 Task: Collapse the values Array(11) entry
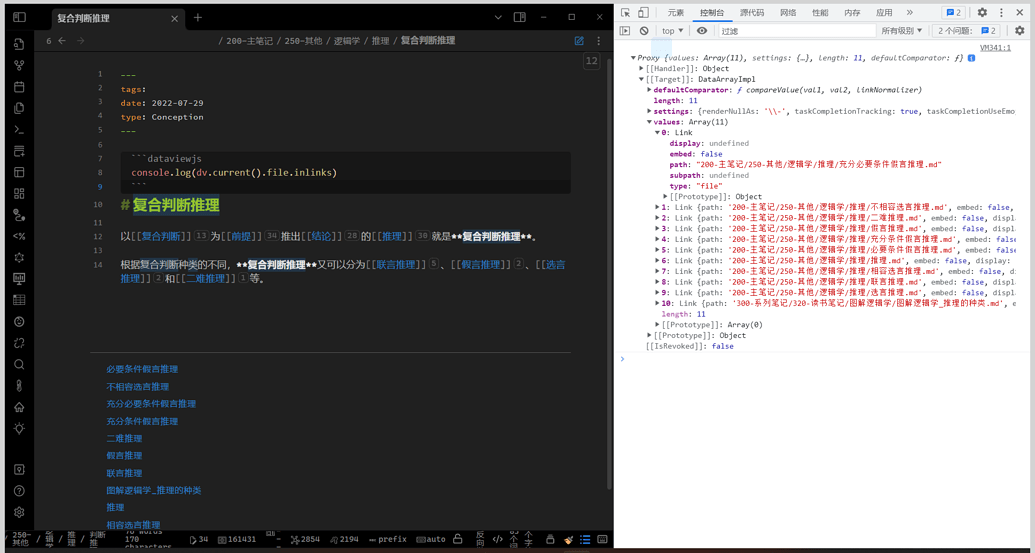pyautogui.click(x=650, y=122)
